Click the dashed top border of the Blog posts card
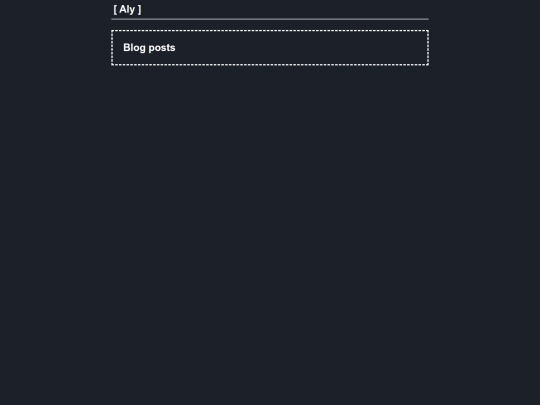 pyautogui.click(x=270, y=31)
